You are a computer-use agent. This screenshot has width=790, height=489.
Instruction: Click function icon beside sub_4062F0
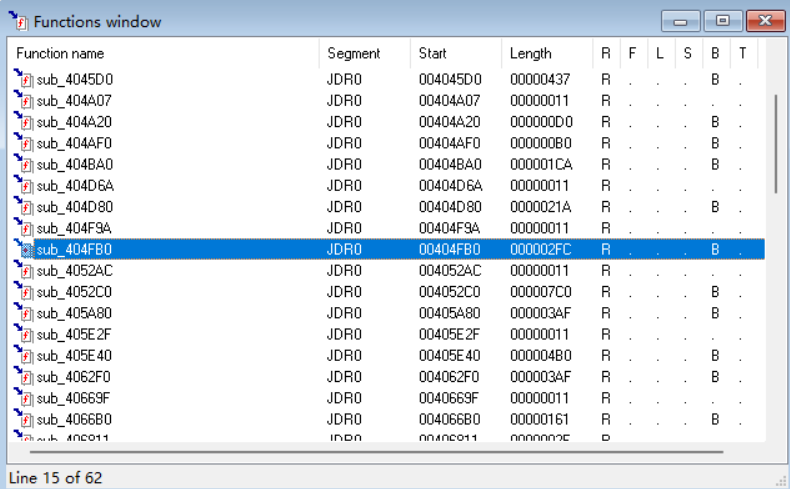[23, 376]
